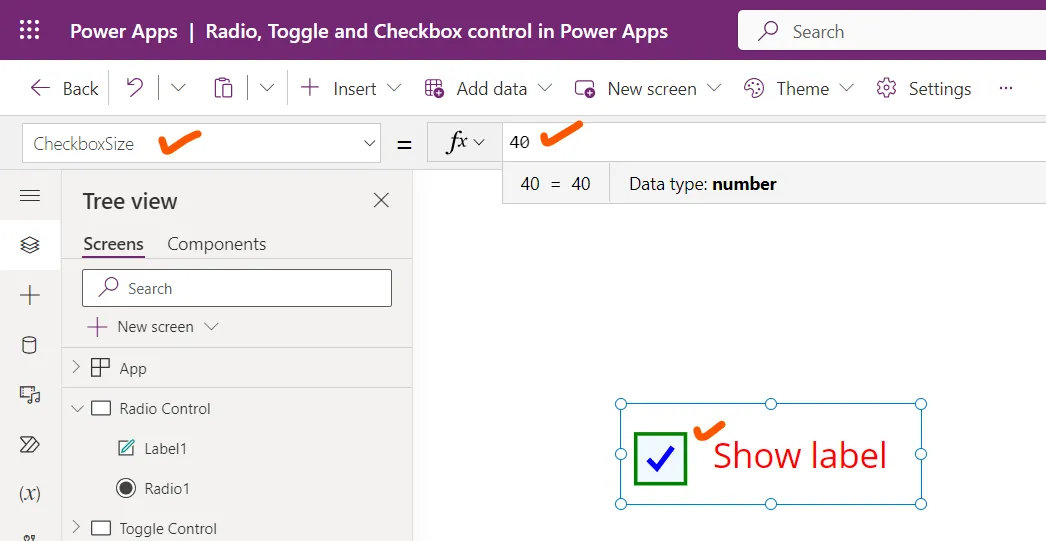Click Add data button

click(476, 88)
